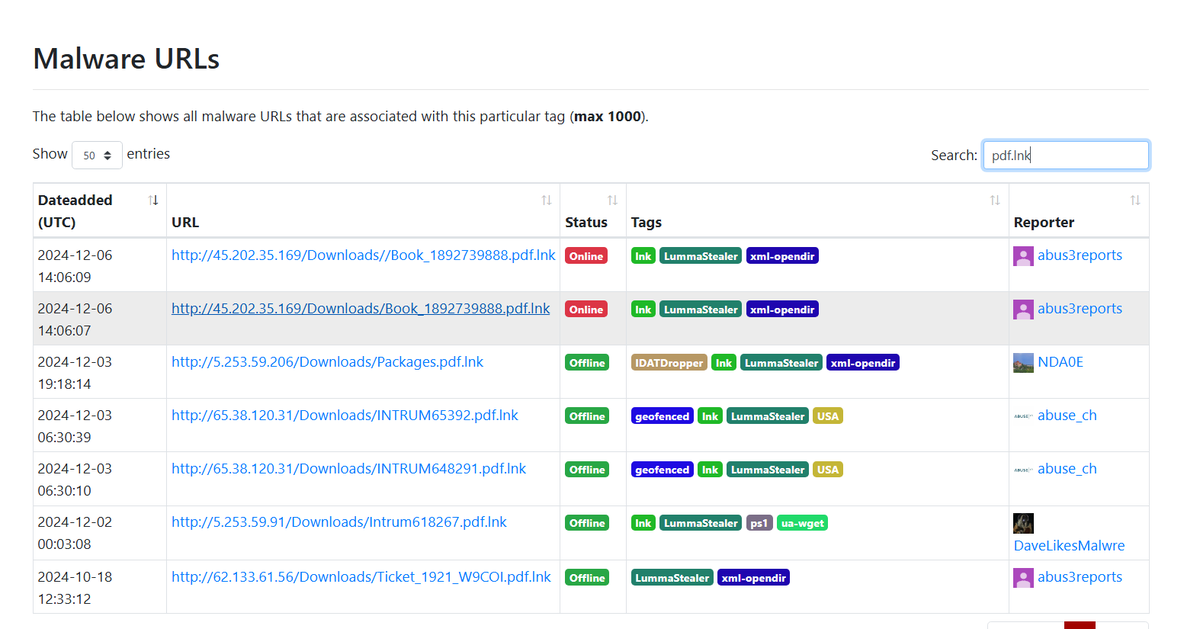This screenshot has width=1200, height=629.
Task: Click abus3reports avatar in 14:06:07 row
Action: [1023, 309]
